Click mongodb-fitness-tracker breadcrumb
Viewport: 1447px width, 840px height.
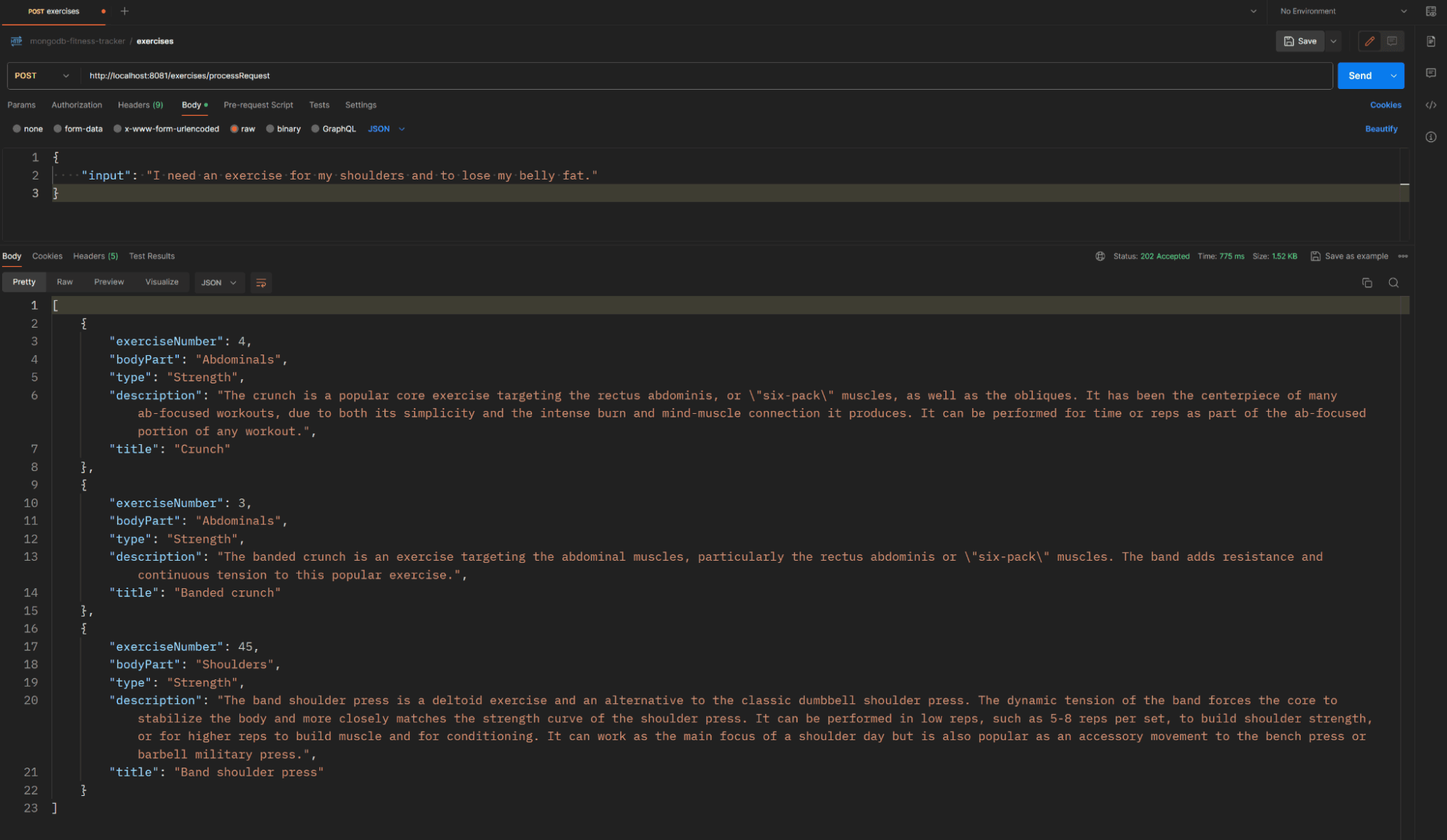(x=77, y=41)
